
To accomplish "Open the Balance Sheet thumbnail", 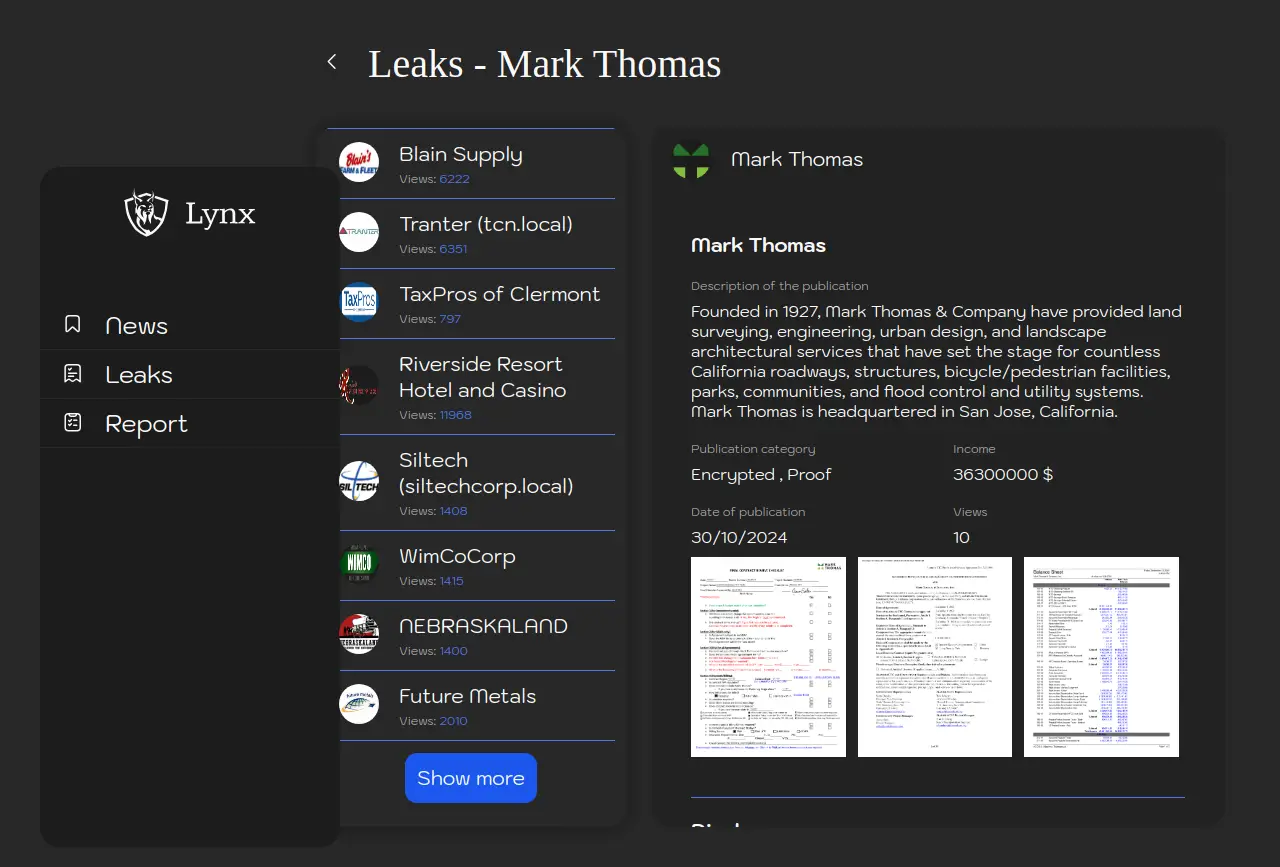I will [x=1101, y=657].
